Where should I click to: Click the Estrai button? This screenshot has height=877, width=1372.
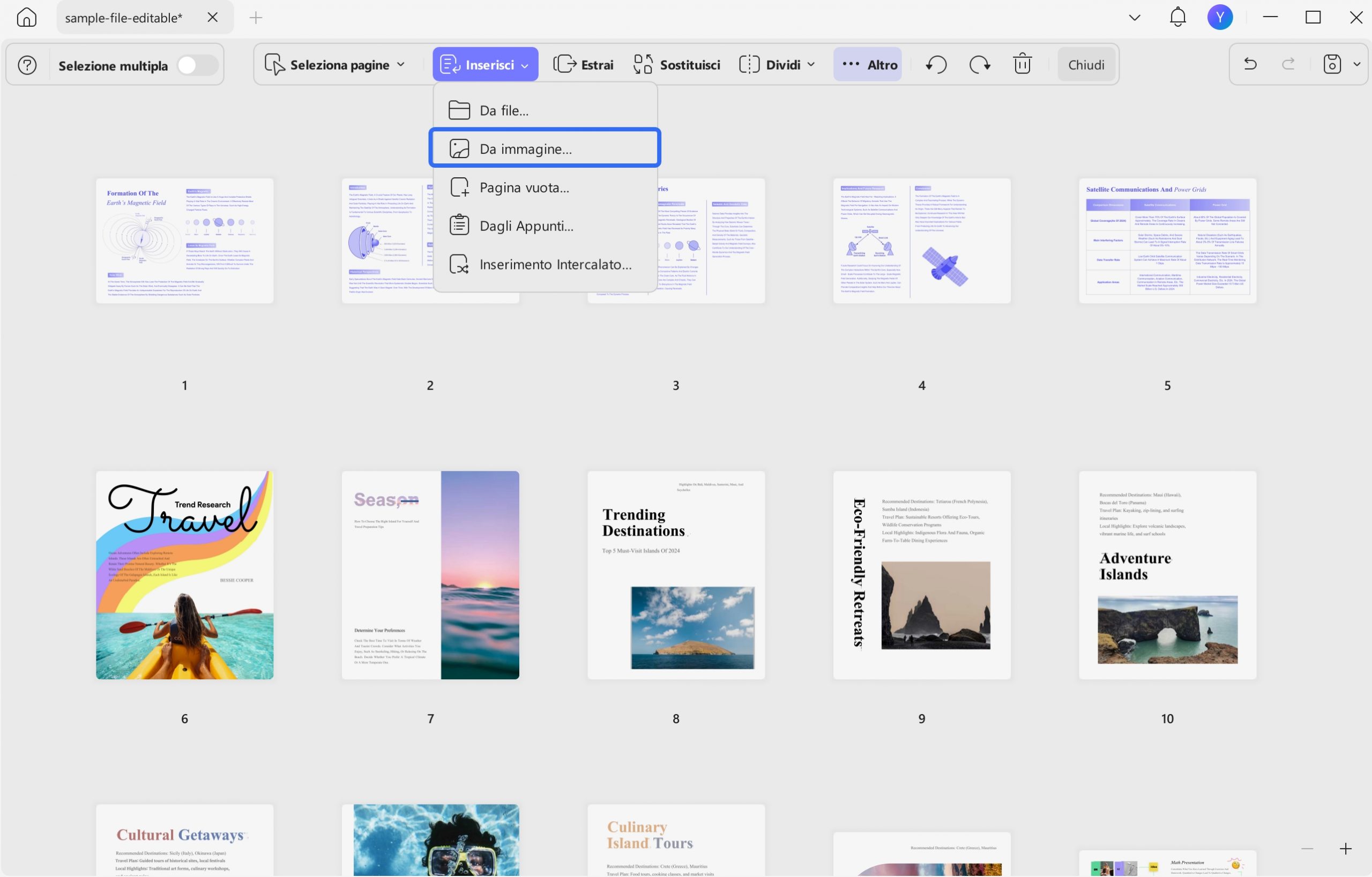(584, 65)
